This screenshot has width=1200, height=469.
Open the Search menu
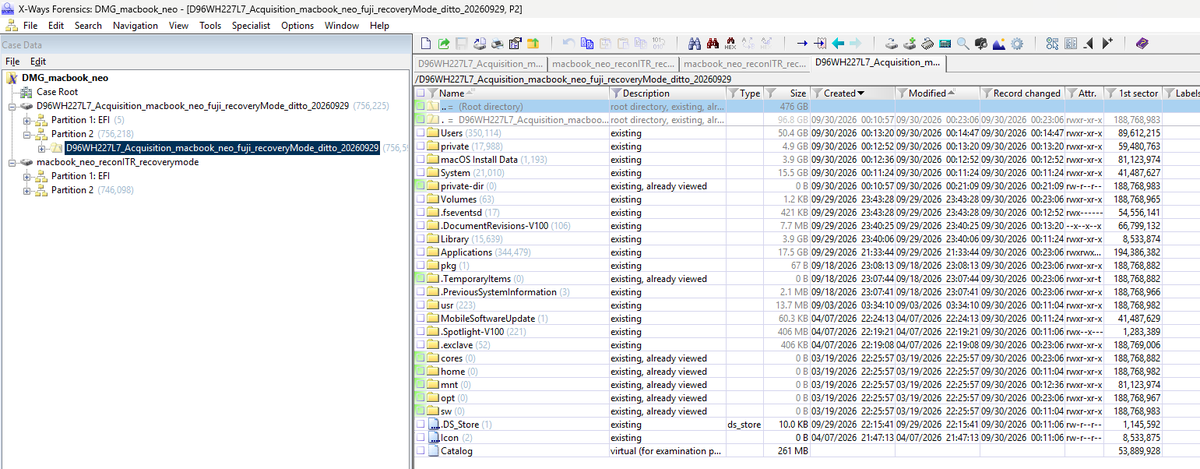(88, 25)
